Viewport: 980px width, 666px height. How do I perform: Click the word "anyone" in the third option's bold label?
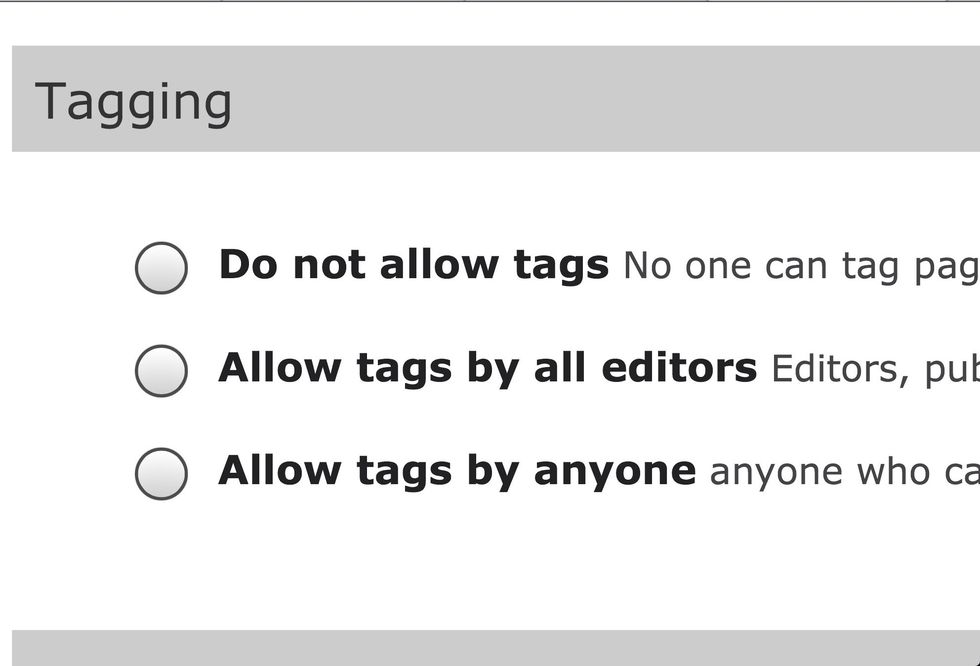click(614, 471)
